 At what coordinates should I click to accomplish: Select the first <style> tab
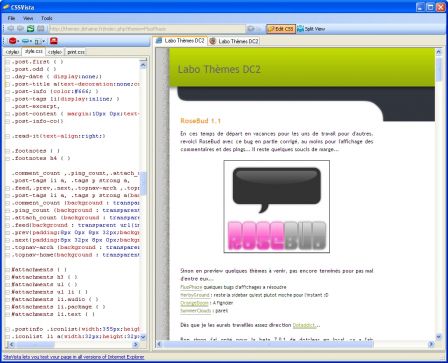click(x=12, y=52)
